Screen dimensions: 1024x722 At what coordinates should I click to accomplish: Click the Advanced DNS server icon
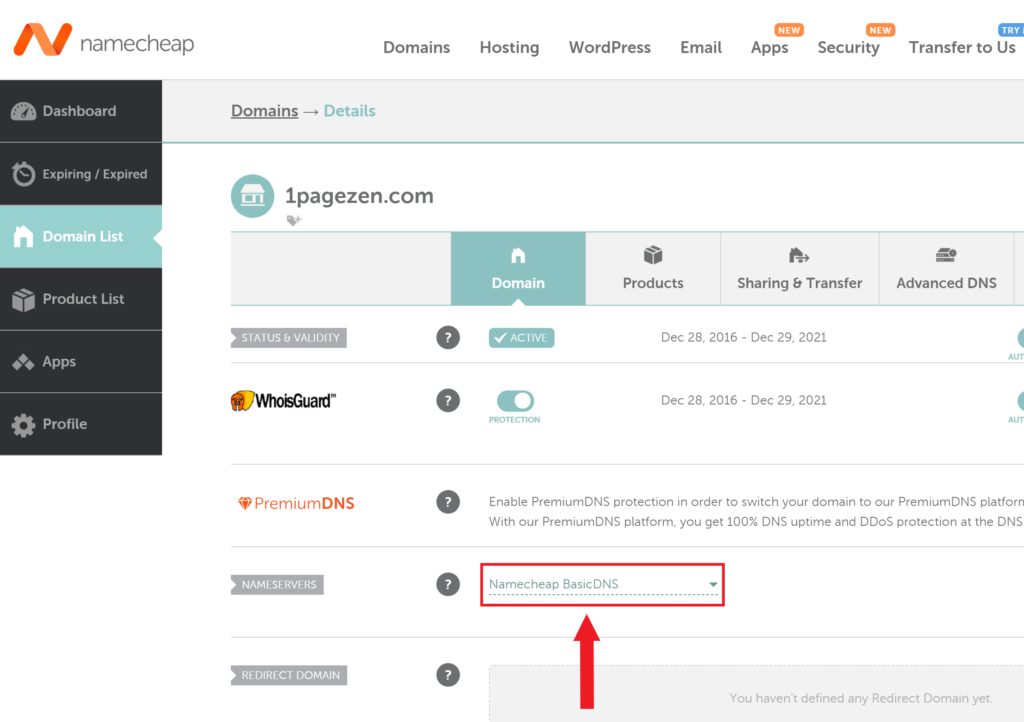pos(946,255)
